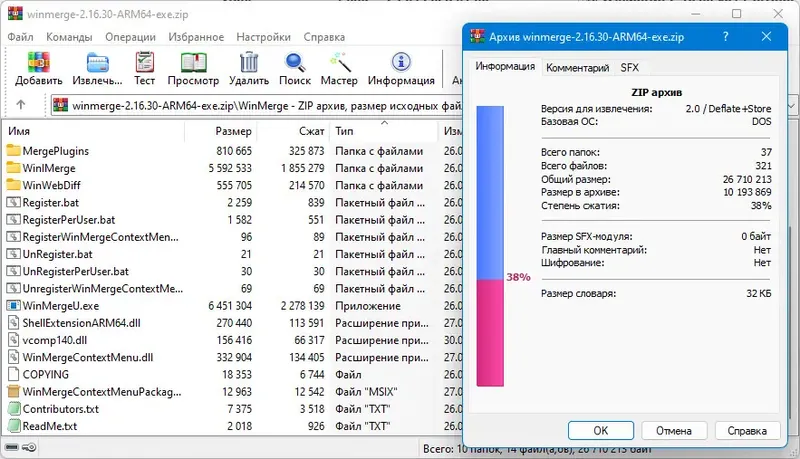800x459 pixels.
Task: Click the Извлечь (Extract) toolbar icon
Action: tap(97, 62)
